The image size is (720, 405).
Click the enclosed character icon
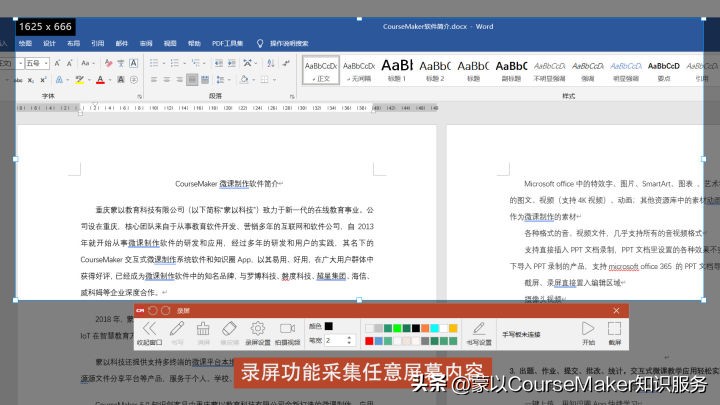(x=134, y=80)
